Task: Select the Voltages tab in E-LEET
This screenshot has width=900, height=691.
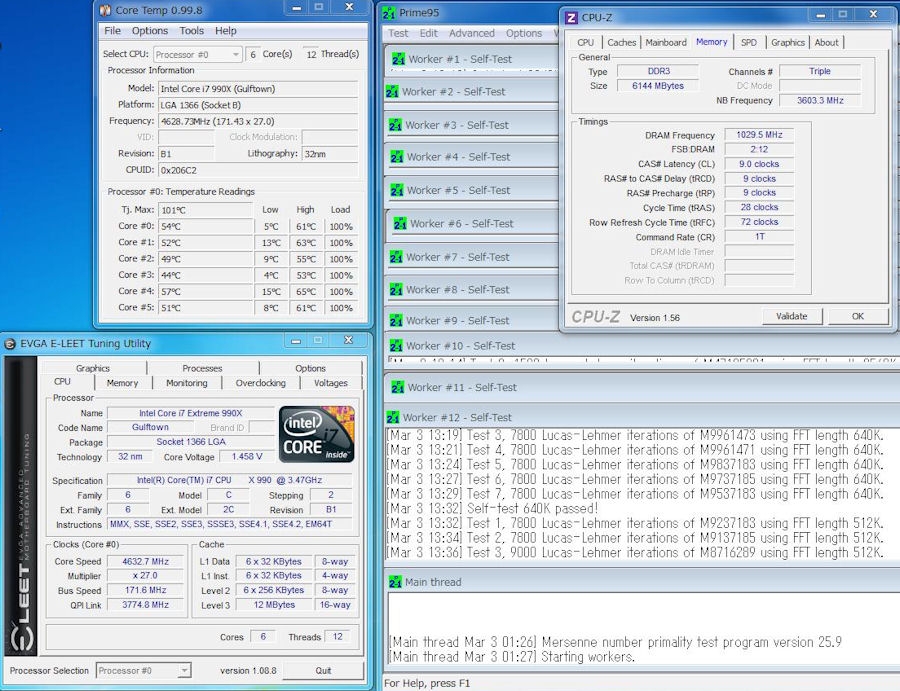Action: tap(331, 383)
